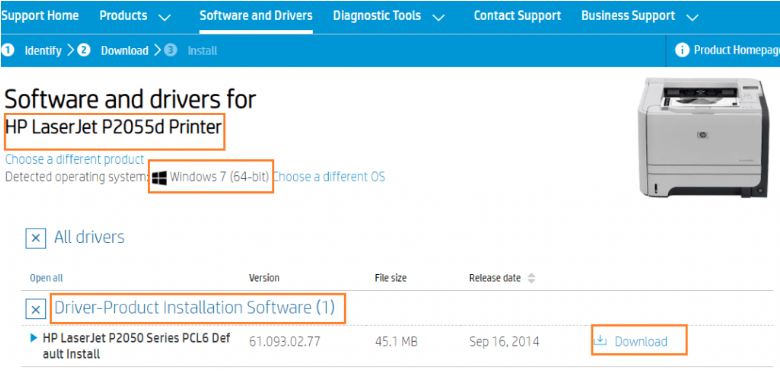The image size is (780, 377).
Task: Expand the Products dropdown chevron
Action: tap(164, 18)
